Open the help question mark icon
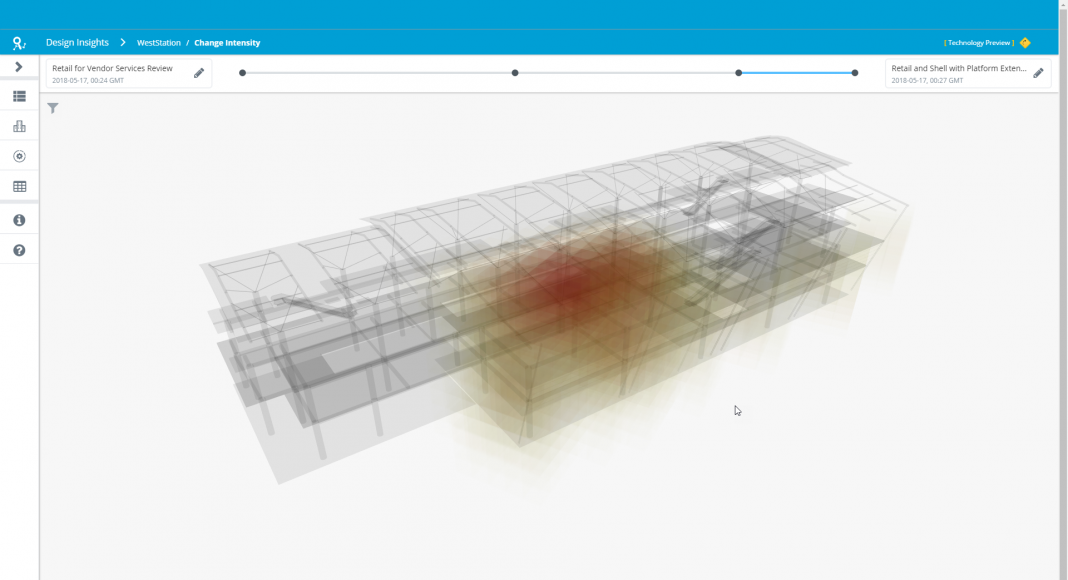The height and width of the screenshot is (580, 1068). [19, 251]
